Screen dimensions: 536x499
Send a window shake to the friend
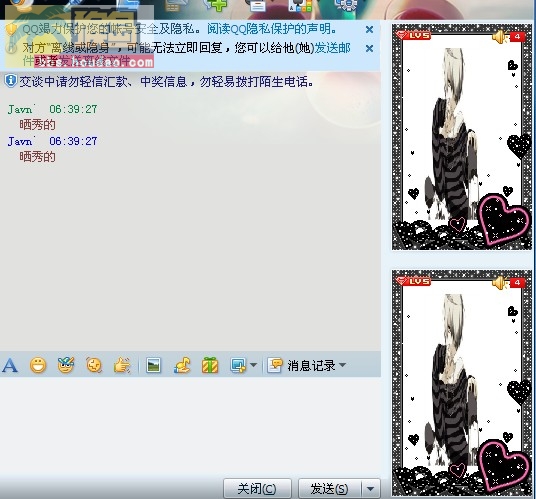tap(94, 365)
